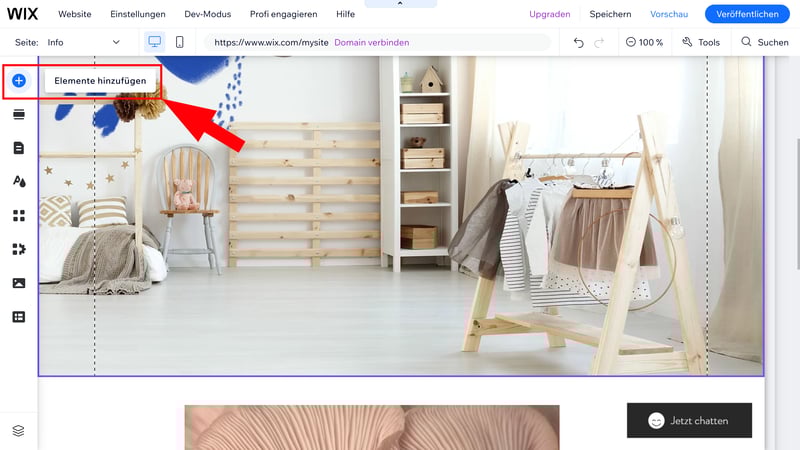Open the sections panel icon in left sidebar
The width and height of the screenshot is (800, 450).
tap(19, 115)
